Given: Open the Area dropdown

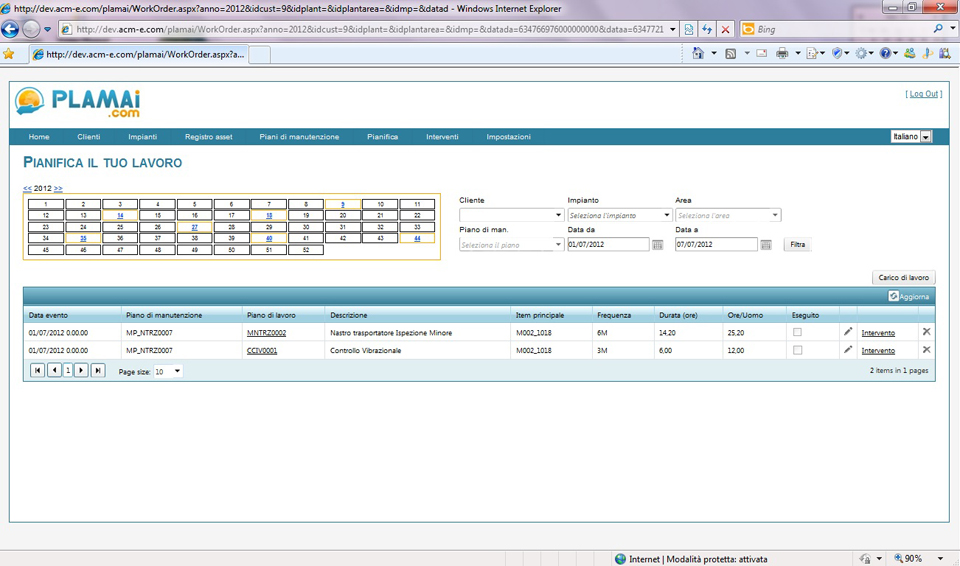Looking at the screenshot, I should click(x=774, y=215).
